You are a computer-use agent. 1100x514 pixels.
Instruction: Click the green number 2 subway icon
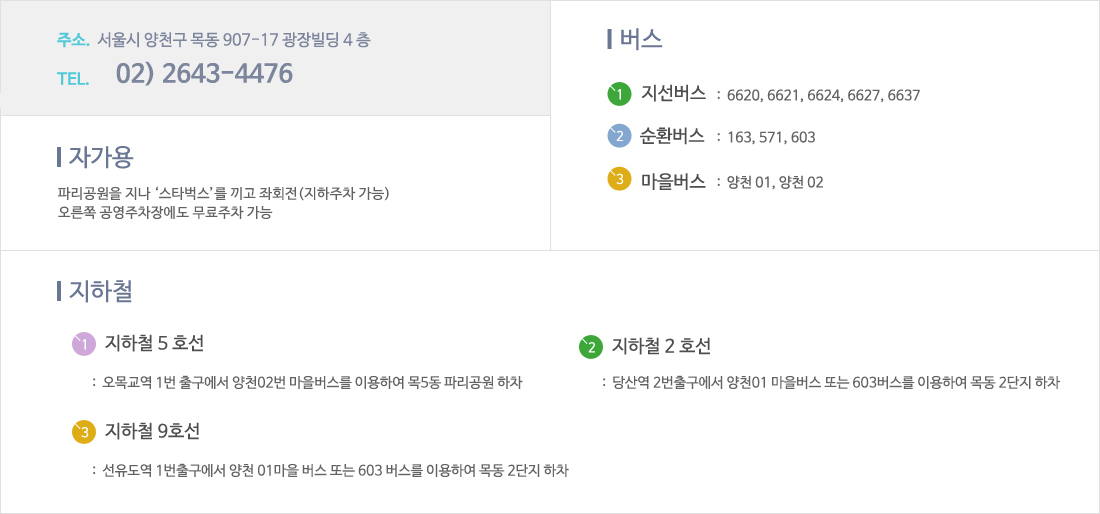[x=591, y=347]
